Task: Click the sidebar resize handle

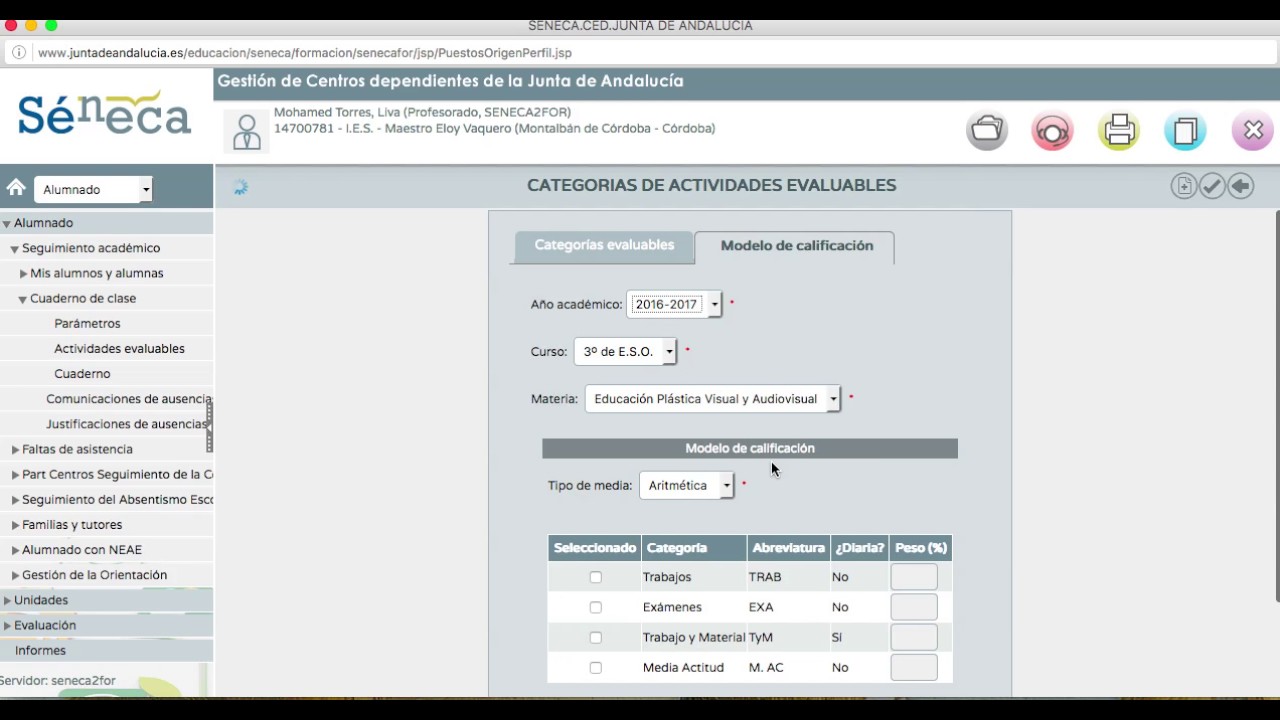Action: (209, 426)
